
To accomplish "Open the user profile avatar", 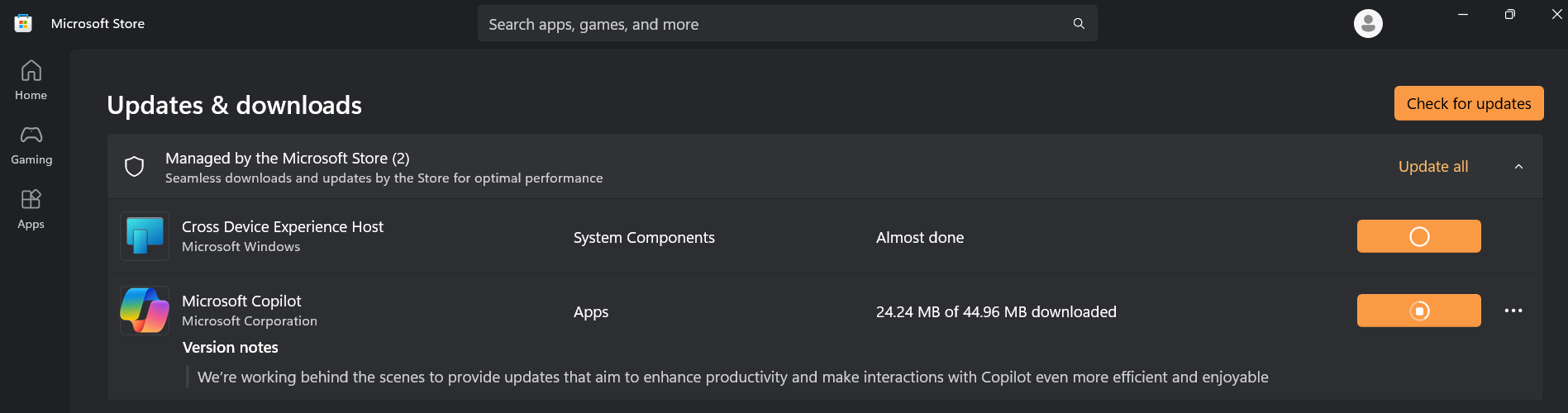I will [x=1368, y=23].
